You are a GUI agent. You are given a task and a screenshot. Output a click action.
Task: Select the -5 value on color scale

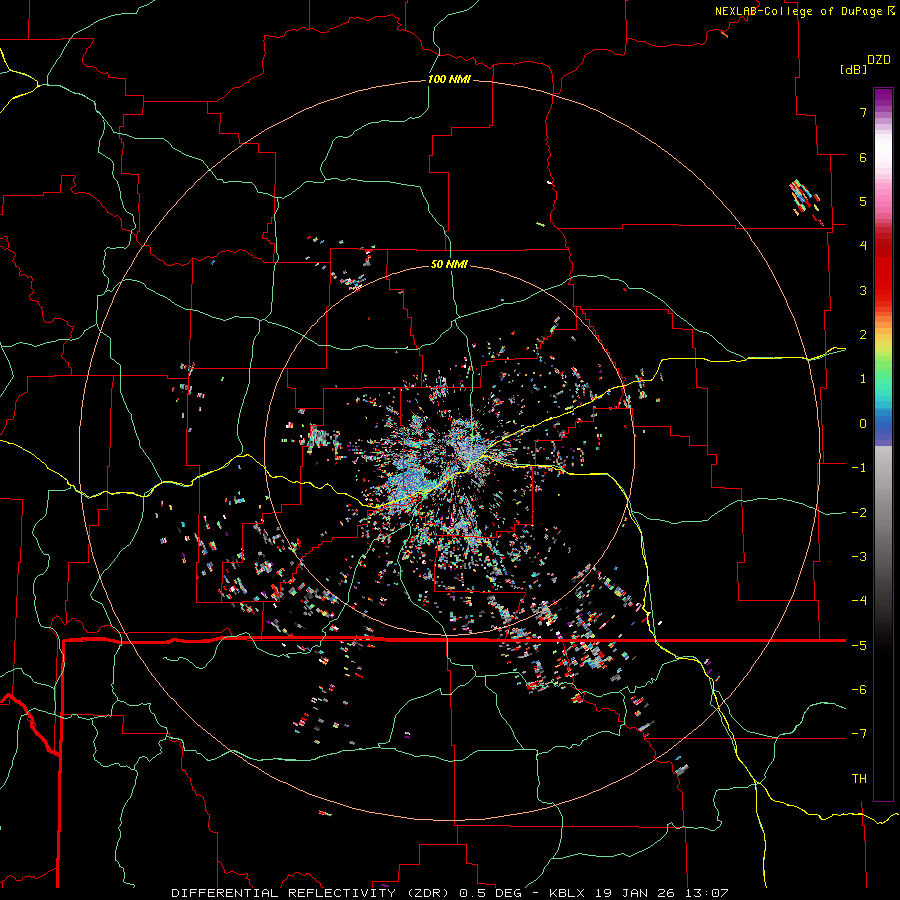click(859, 646)
